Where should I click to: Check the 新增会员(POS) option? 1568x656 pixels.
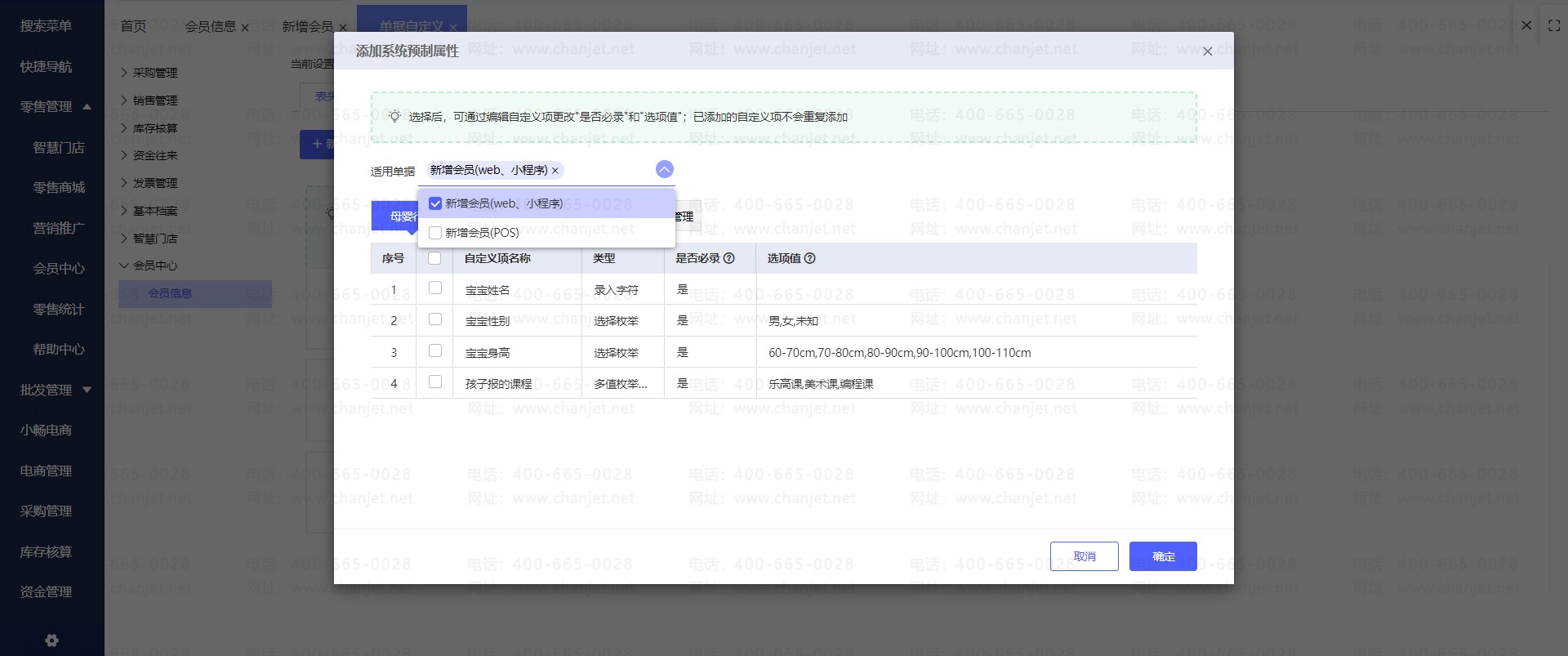point(435,233)
